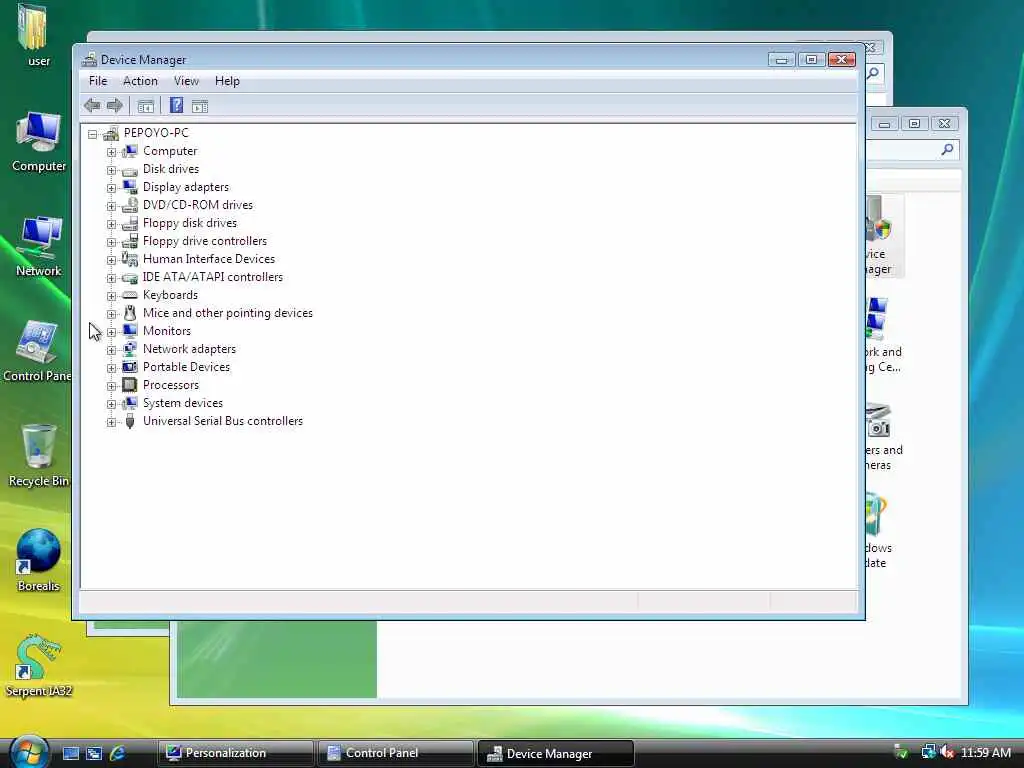
Task: Select the 'IDE ATA/ATAPI controllers' label
Action: [x=213, y=277]
